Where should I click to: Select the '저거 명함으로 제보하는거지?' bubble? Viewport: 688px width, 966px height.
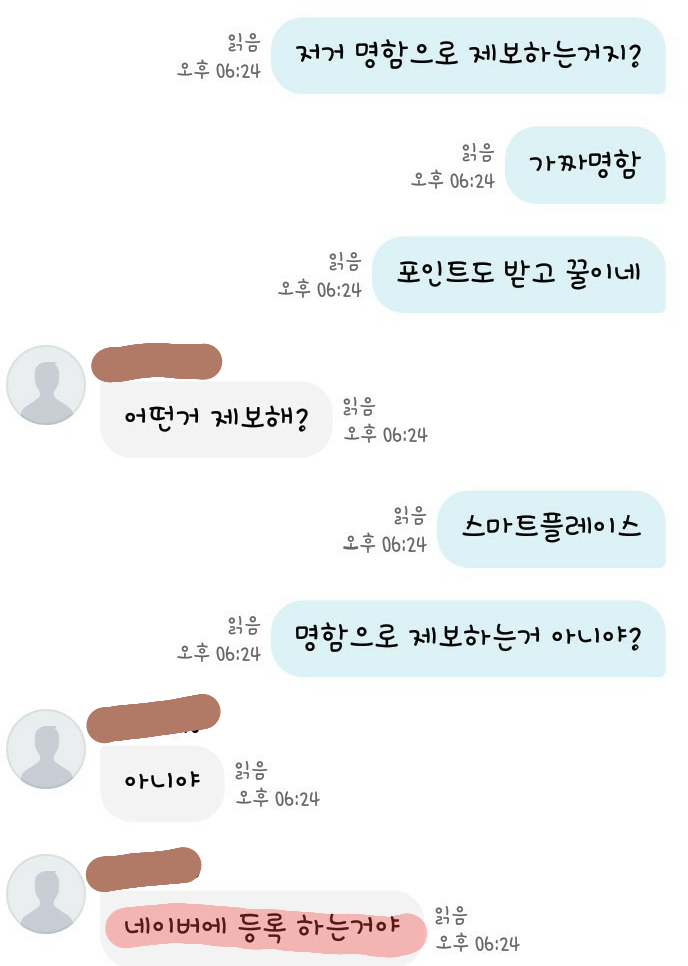[468, 55]
